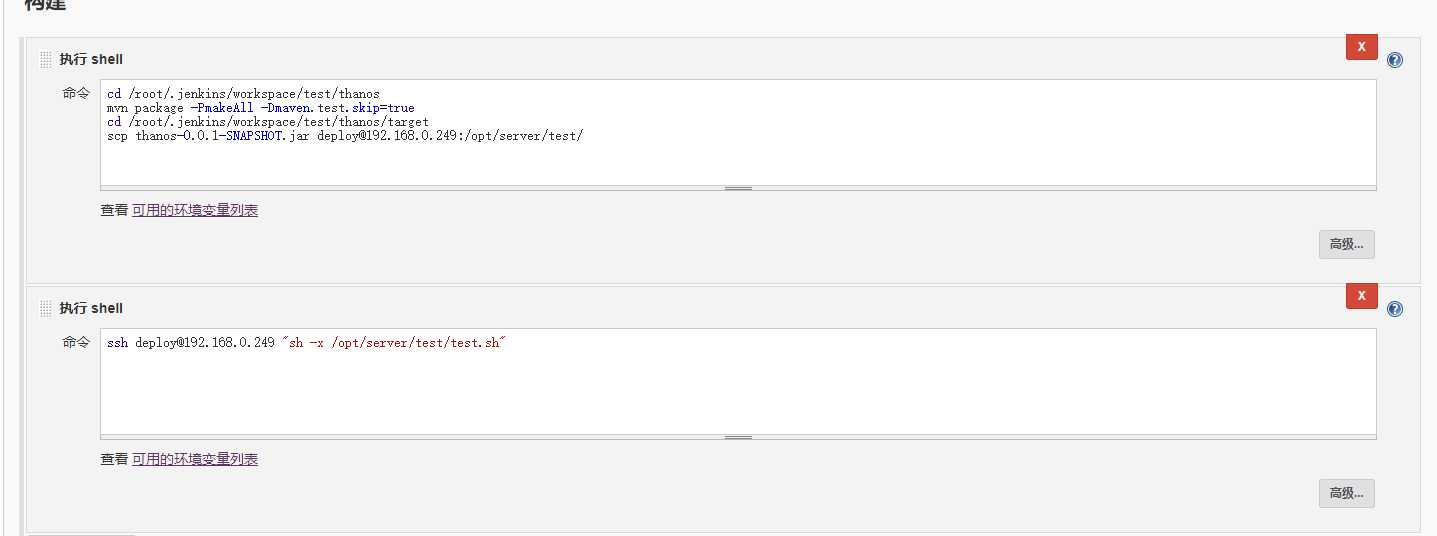Focus the ssh deploy command text

point(307,343)
